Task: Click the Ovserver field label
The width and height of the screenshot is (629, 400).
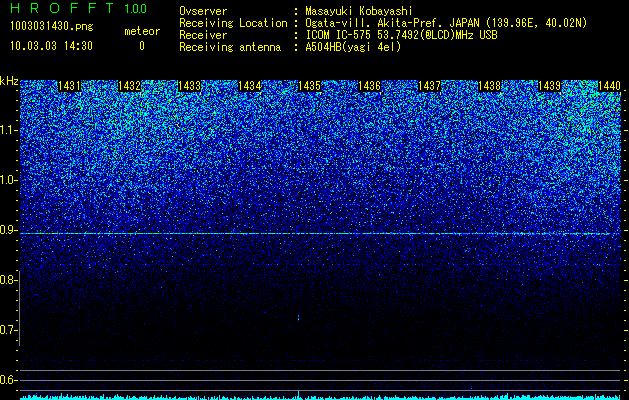Action: click(203, 11)
